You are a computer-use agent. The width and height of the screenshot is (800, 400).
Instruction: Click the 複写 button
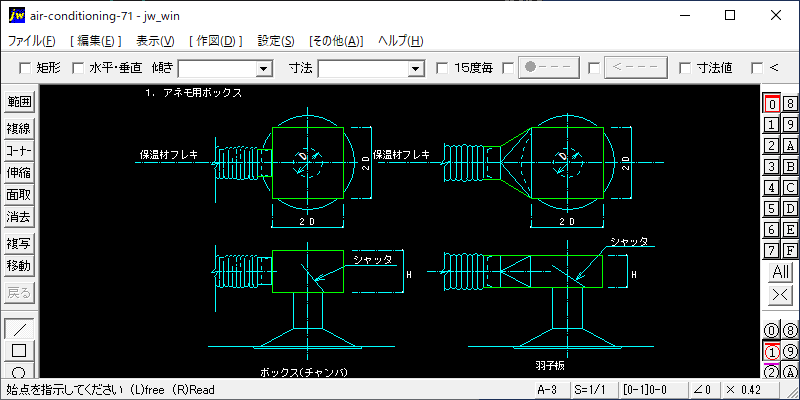point(19,244)
